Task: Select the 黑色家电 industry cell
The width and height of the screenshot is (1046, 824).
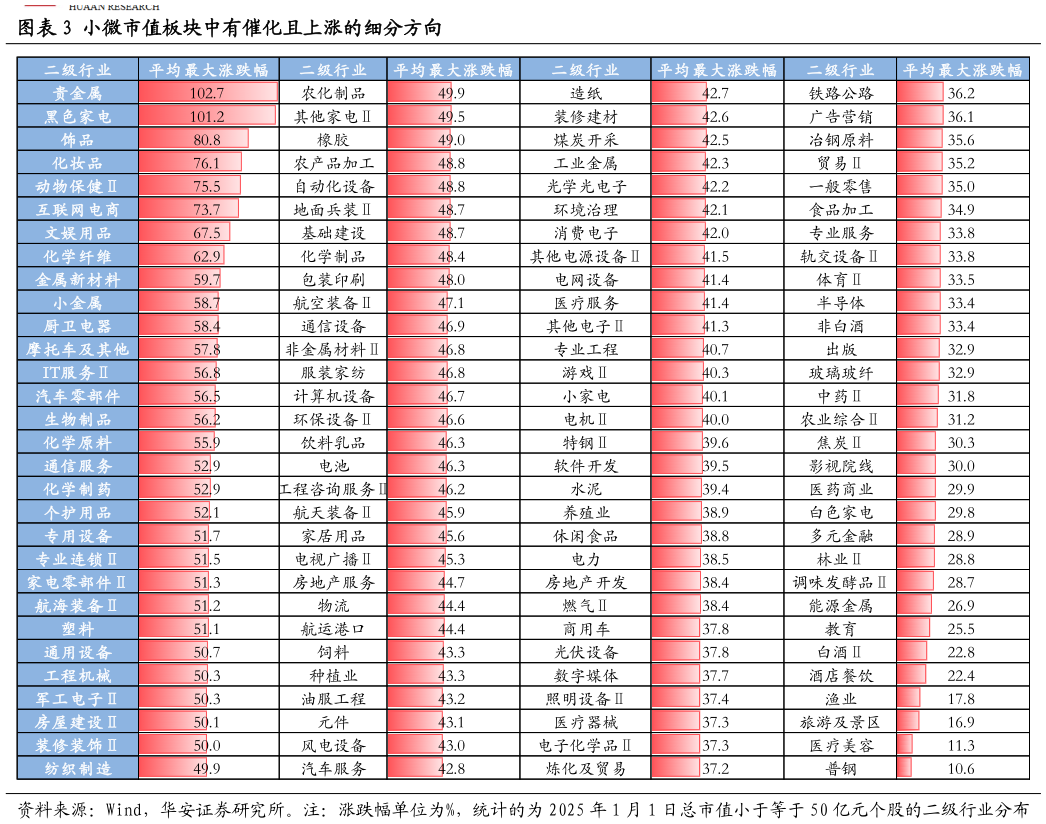Action: [x=78, y=116]
